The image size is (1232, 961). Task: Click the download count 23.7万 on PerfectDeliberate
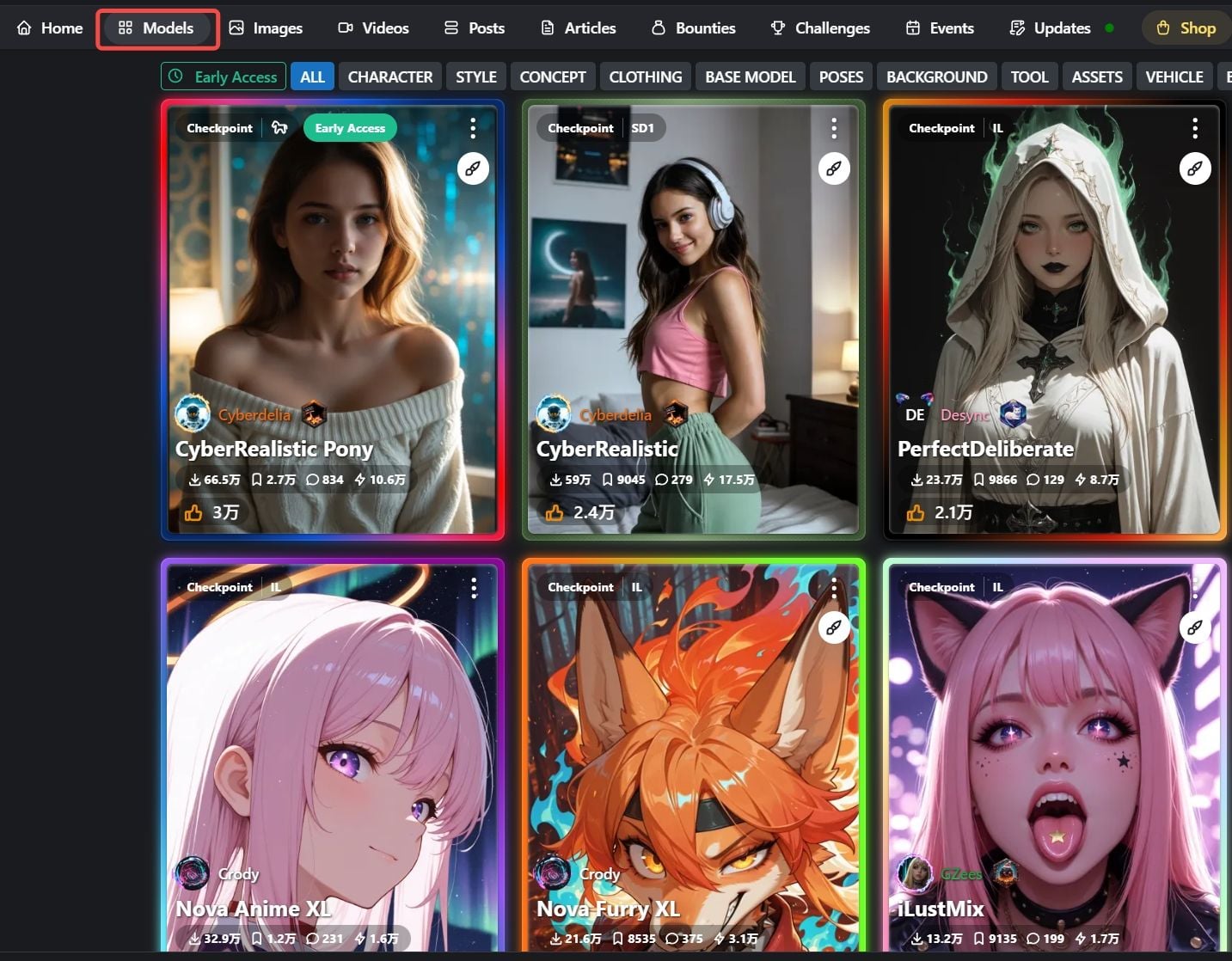click(x=937, y=480)
